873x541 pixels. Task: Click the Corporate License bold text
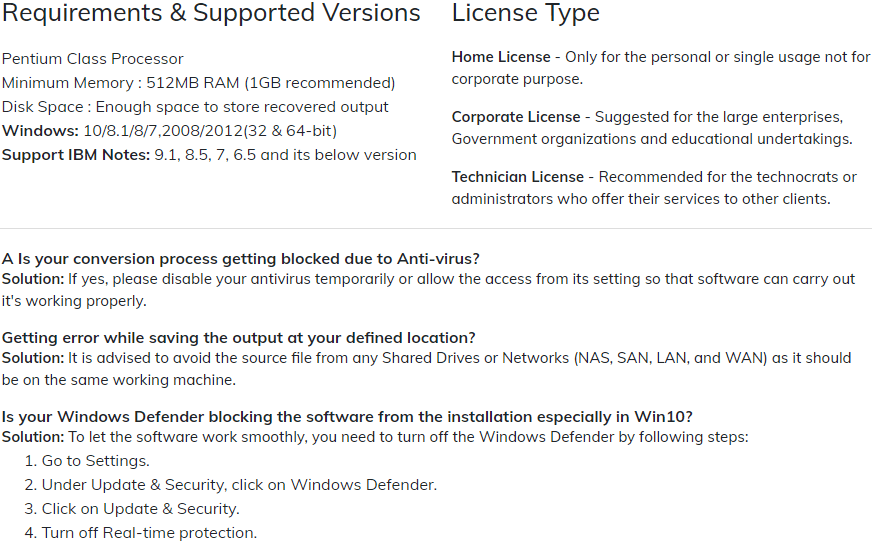516,117
